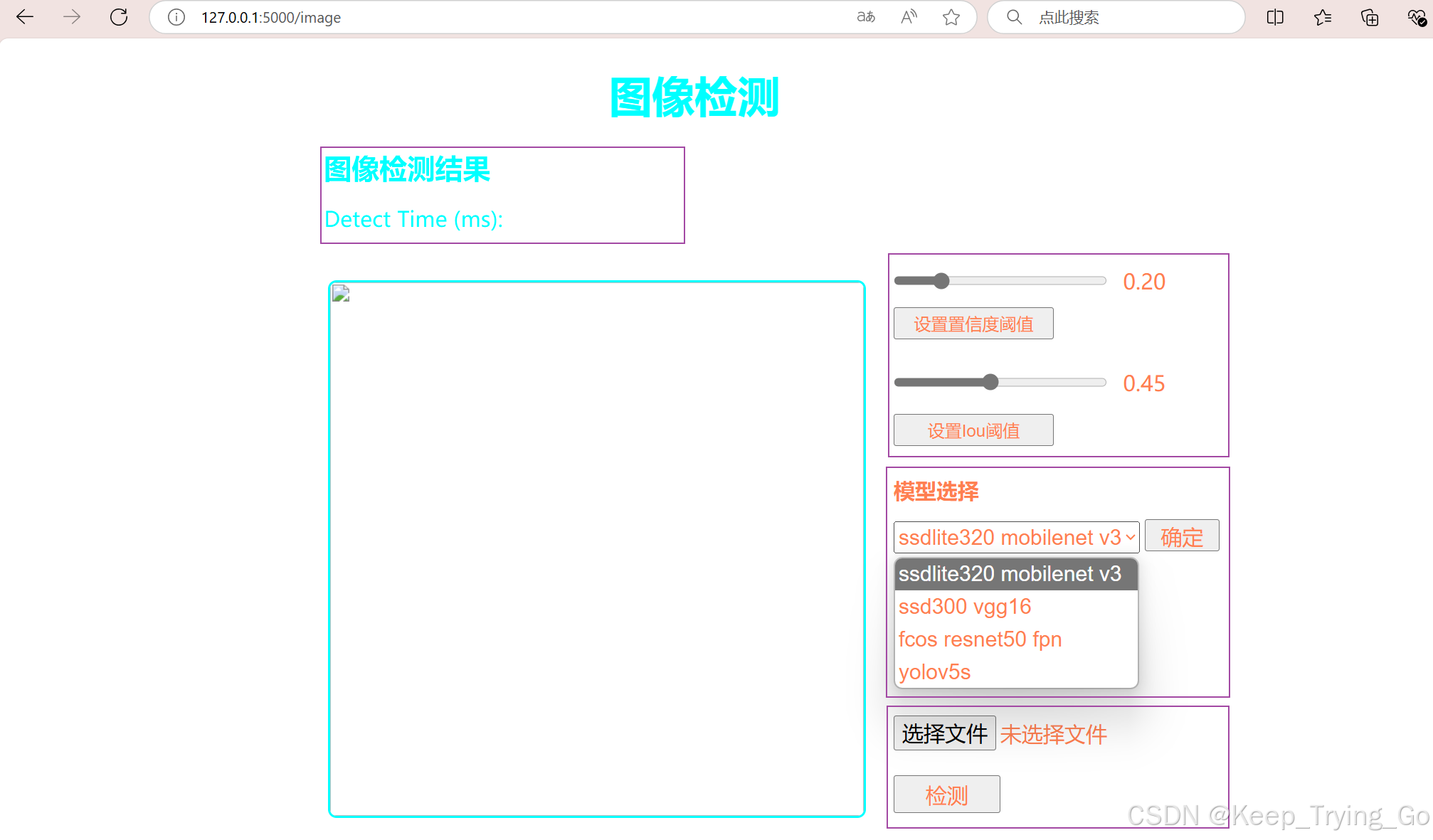Viewport: 1433px width, 840px height.
Task: Click 设置置信度阈值 button
Action: point(973,324)
